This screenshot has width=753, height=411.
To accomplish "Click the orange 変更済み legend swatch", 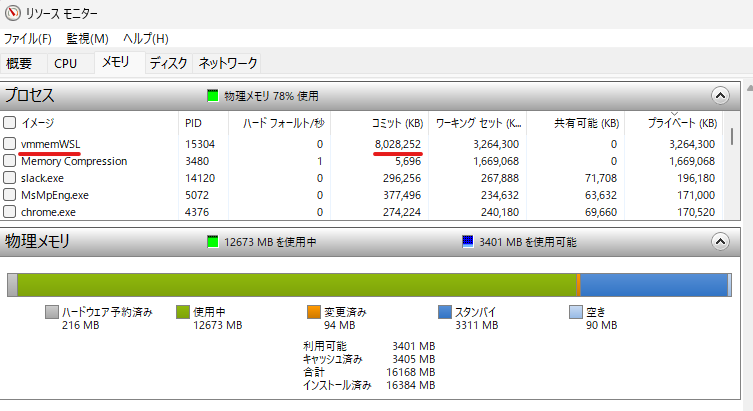I will tap(314, 312).
